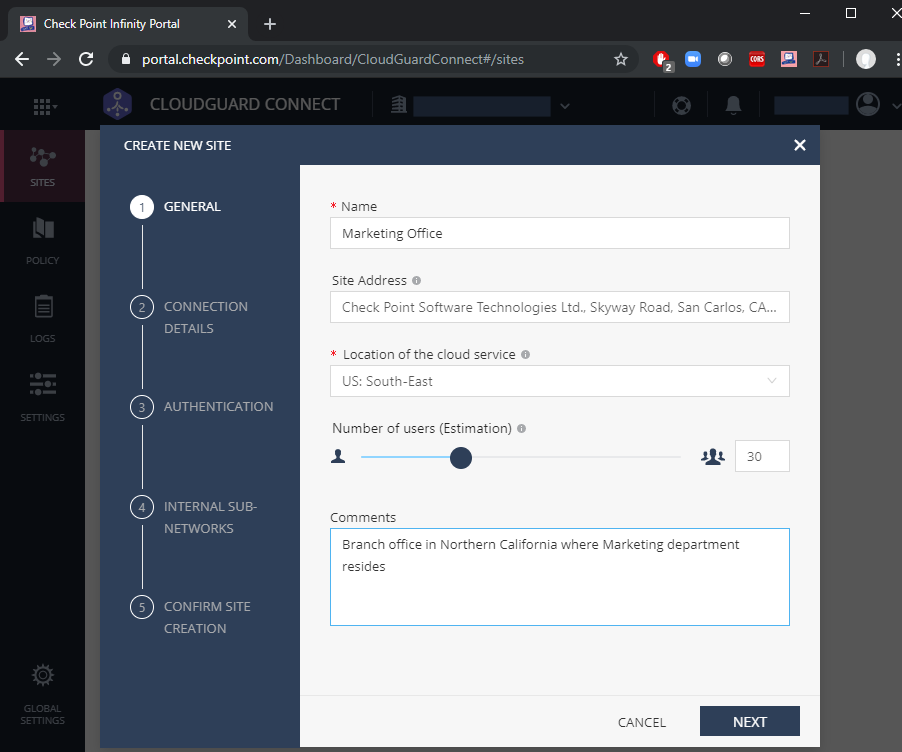Image resolution: width=902 pixels, height=752 pixels.
Task: Click the notification bell icon
Action: pos(733,105)
